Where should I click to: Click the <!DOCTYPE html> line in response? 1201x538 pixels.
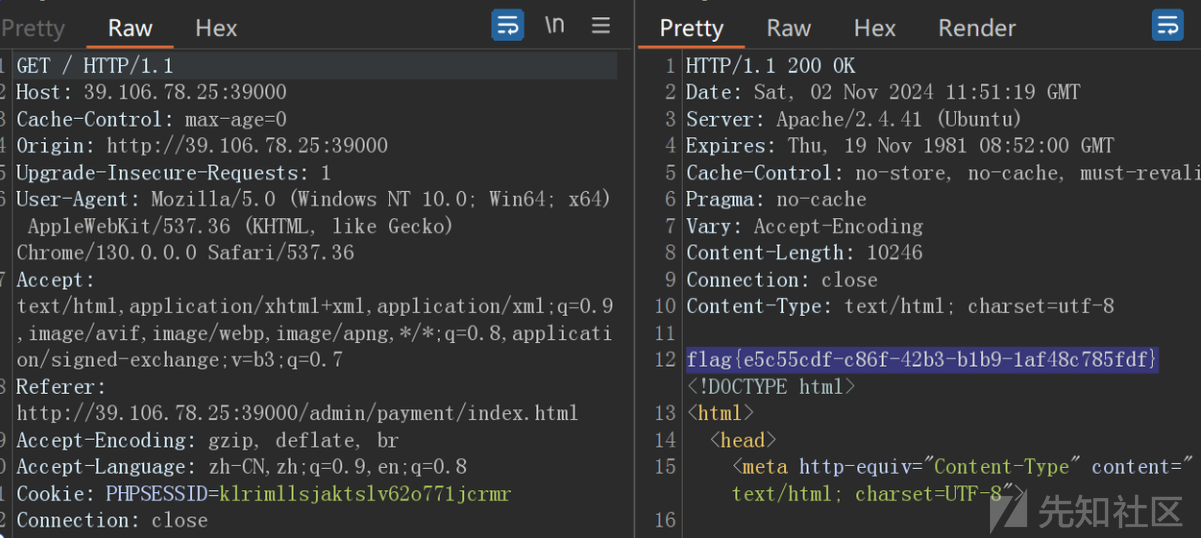point(770,386)
